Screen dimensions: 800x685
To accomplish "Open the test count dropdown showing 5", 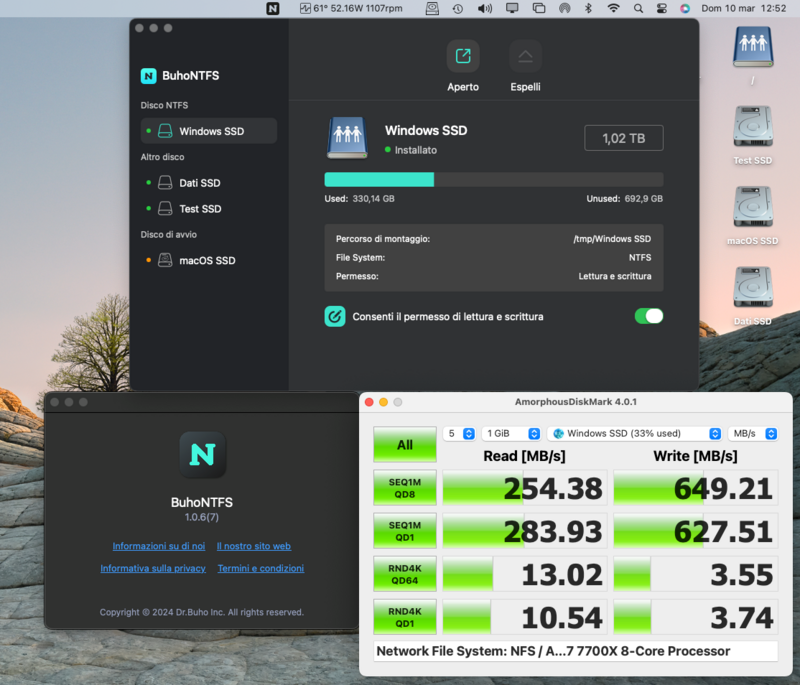I will pos(458,434).
